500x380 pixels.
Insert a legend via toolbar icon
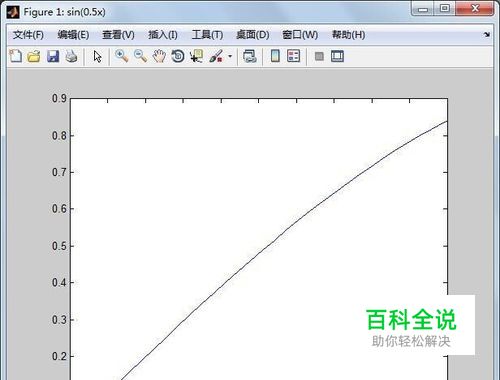[294, 56]
